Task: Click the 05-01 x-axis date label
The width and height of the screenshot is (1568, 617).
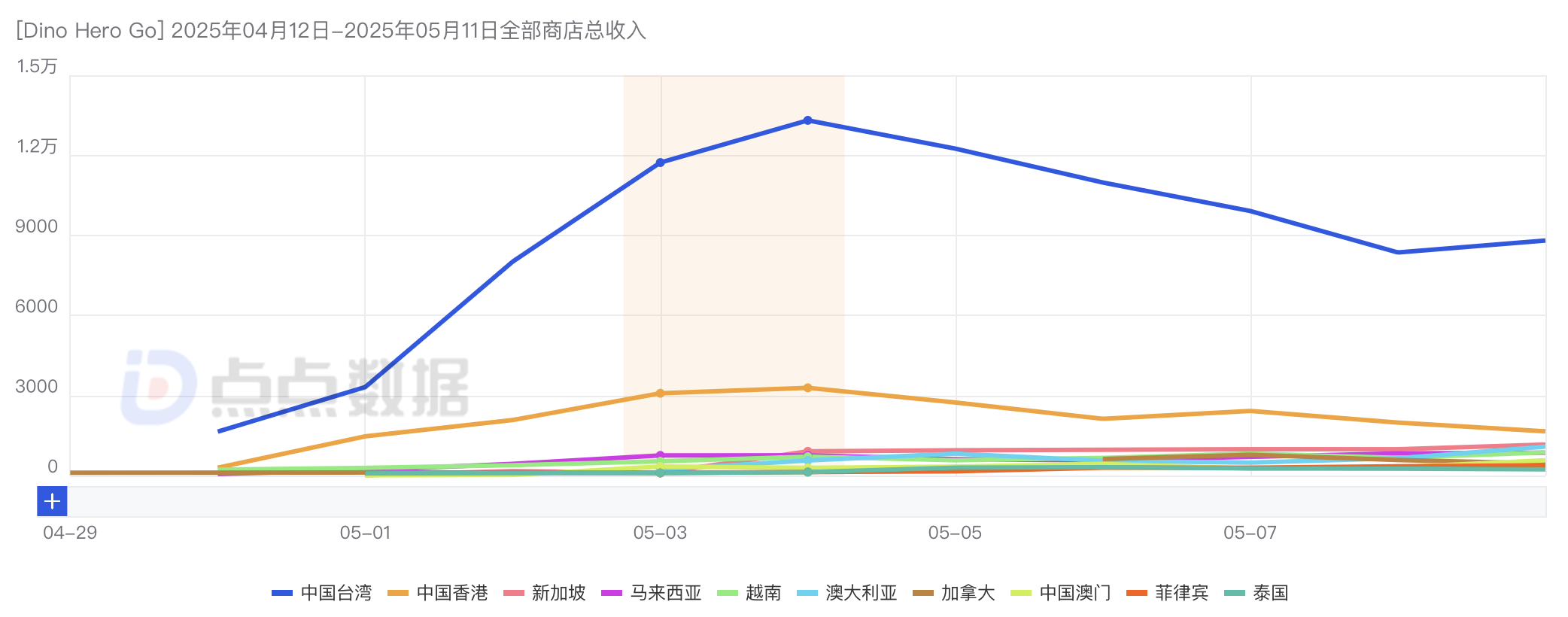Action: click(x=365, y=533)
